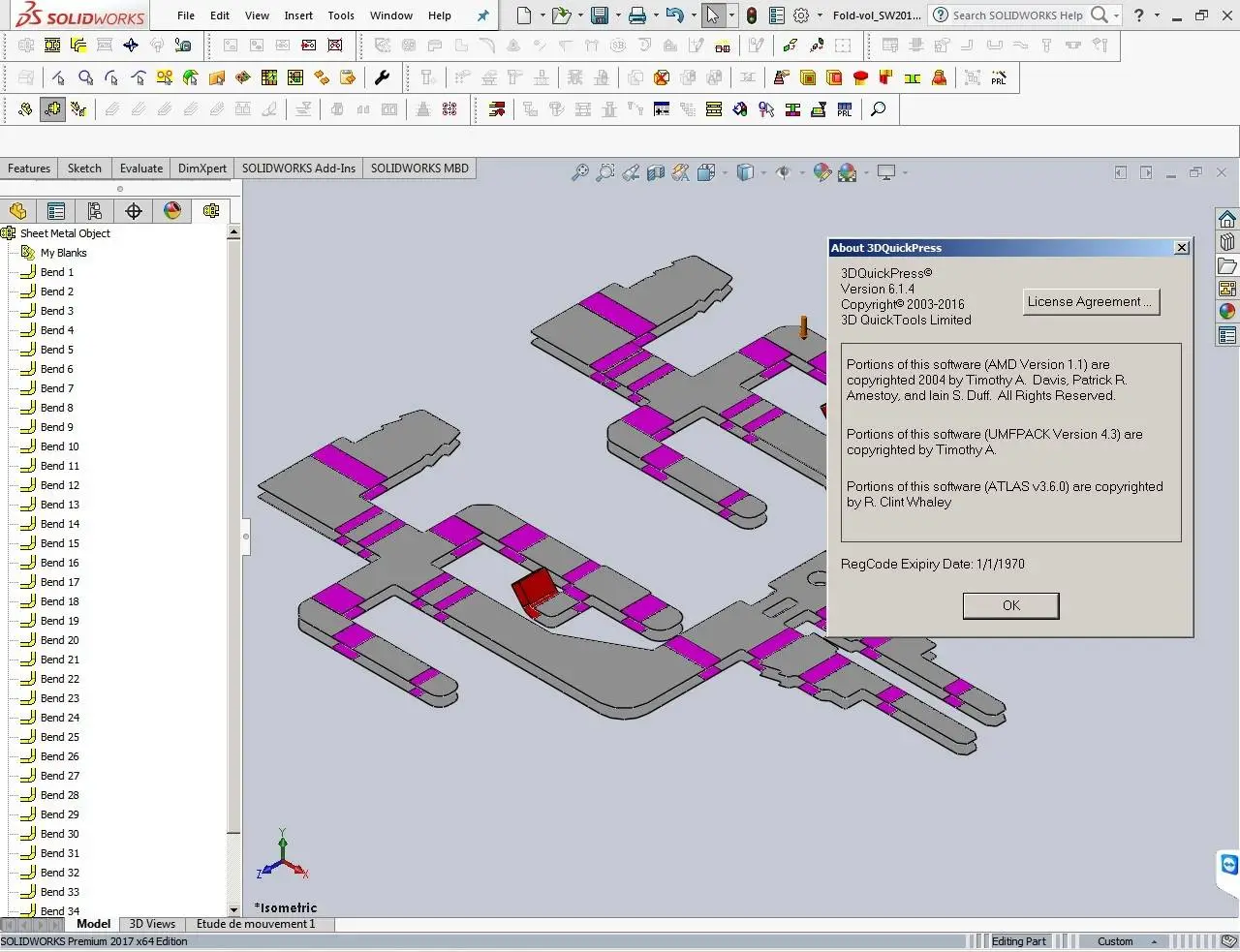Image resolution: width=1240 pixels, height=952 pixels.
Task: Open the DisplayManager color ball tab
Action: click(x=172, y=210)
